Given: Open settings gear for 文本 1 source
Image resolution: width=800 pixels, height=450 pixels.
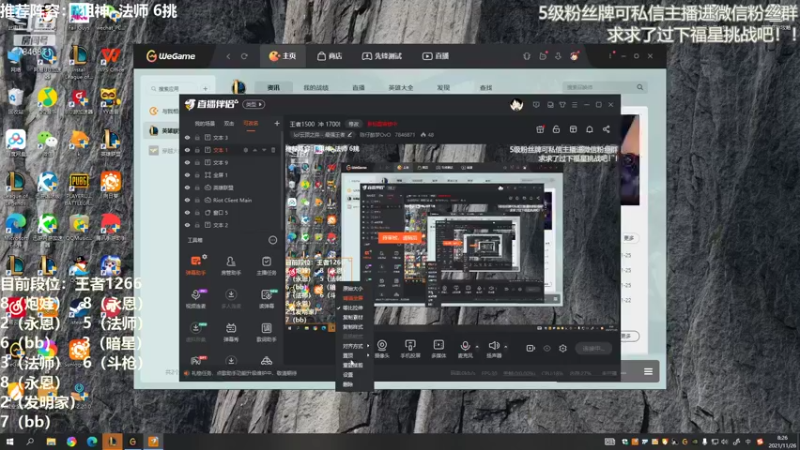Looking at the screenshot, I should [246, 150].
